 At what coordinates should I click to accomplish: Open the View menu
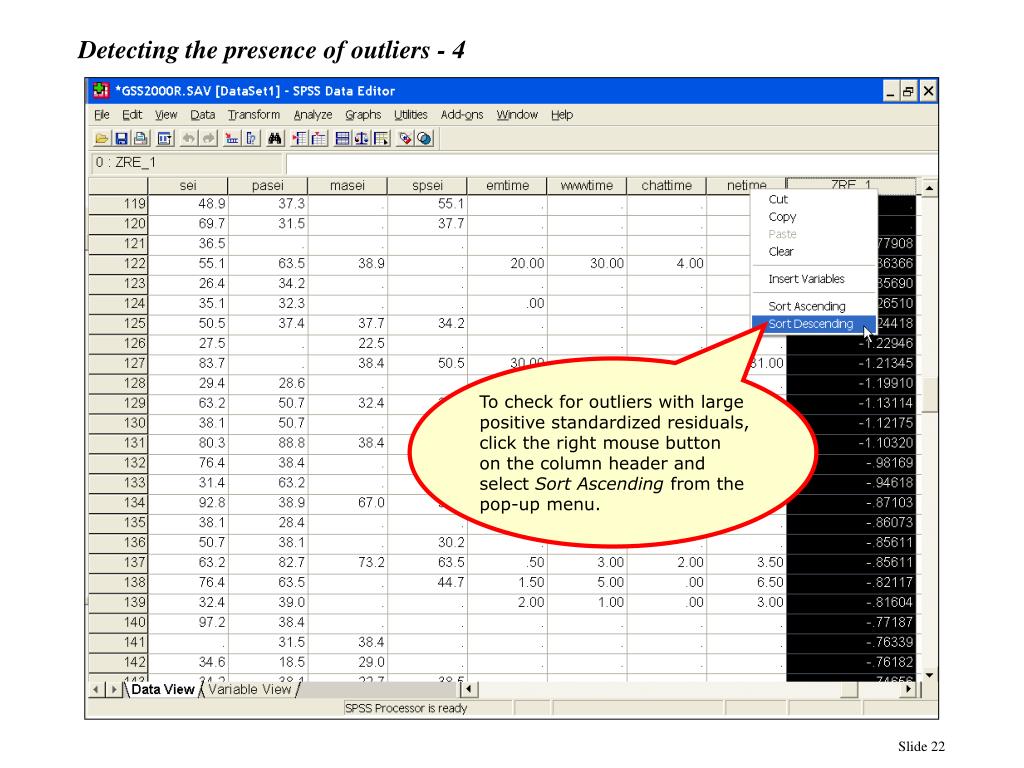[166, 115]
